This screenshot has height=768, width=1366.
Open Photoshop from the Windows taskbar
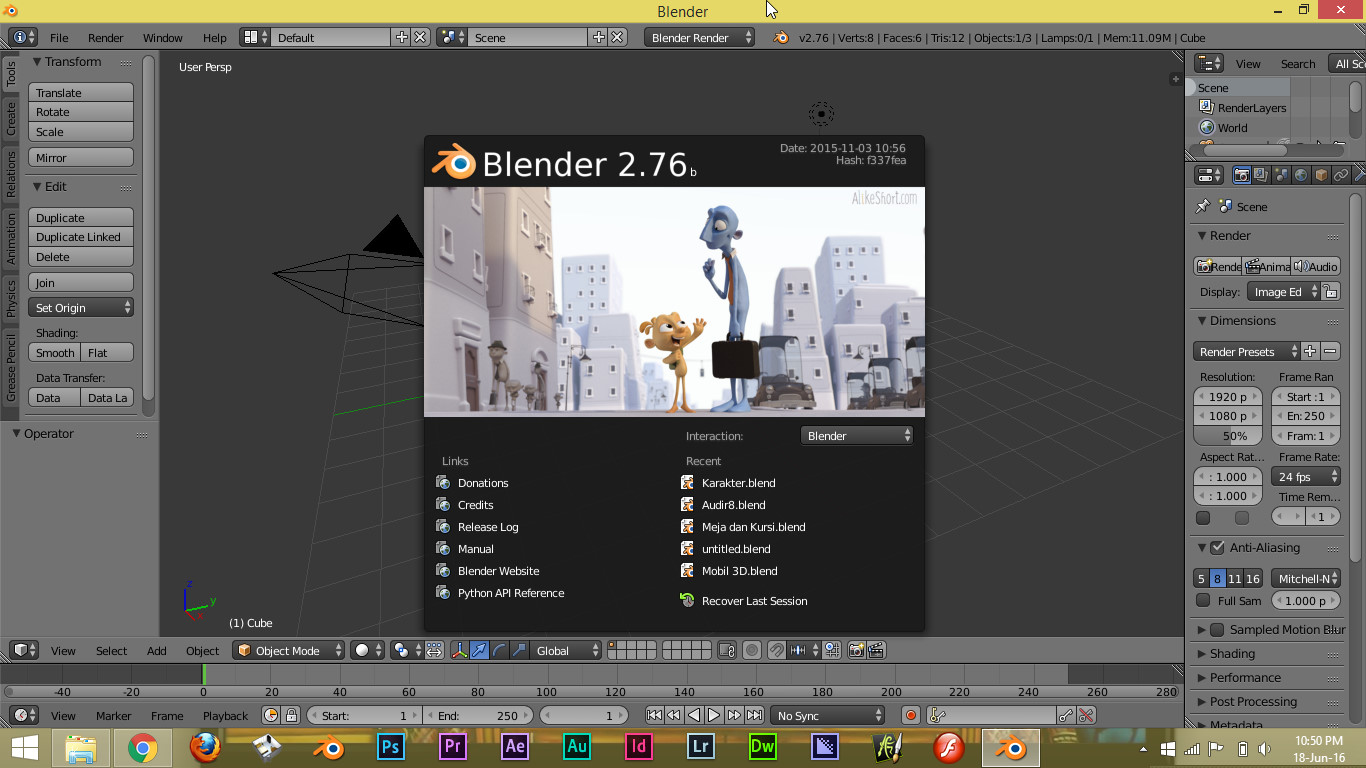point(390,747)
